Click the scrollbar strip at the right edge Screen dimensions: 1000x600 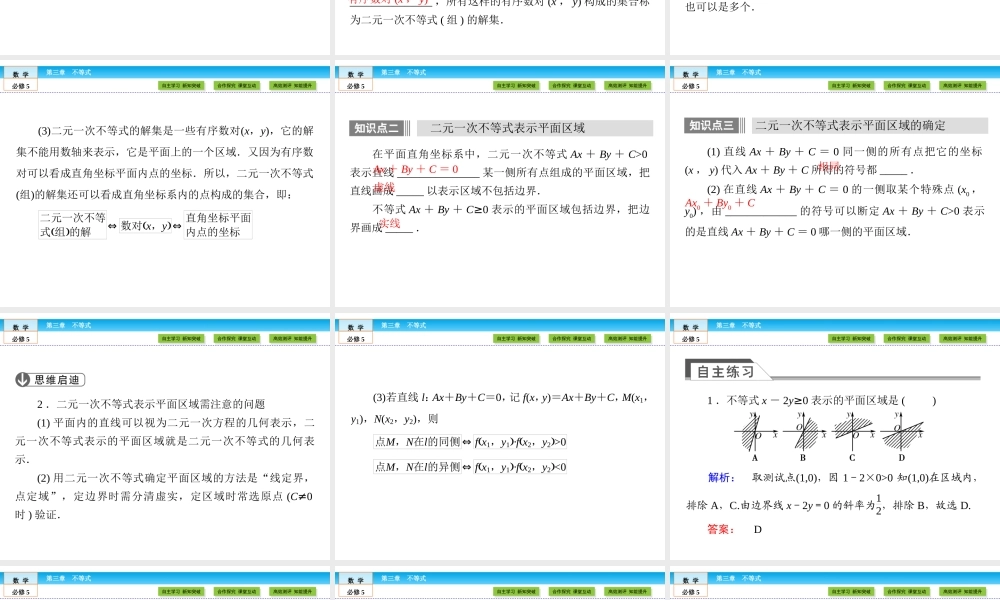click(x=997, y=300)
